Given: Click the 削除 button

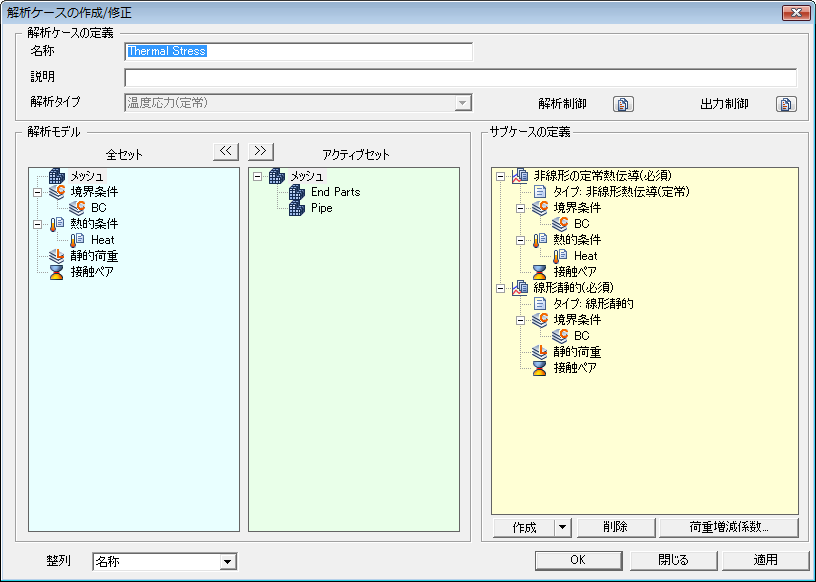Looking at the screenshot, I should pos(616,527).
